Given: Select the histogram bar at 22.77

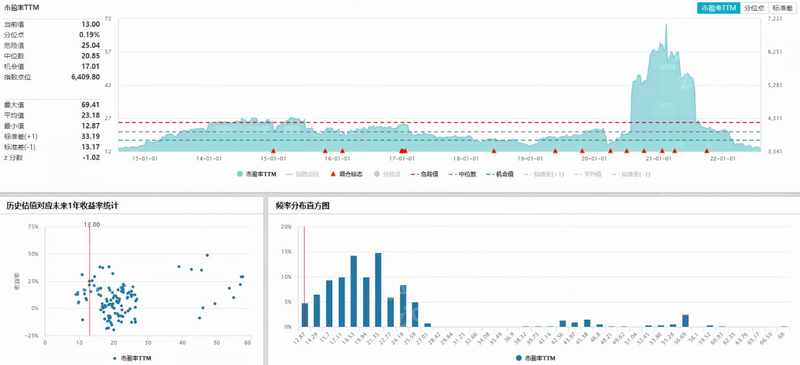Looking at the screenshot, I should click(x=390, y=312).
